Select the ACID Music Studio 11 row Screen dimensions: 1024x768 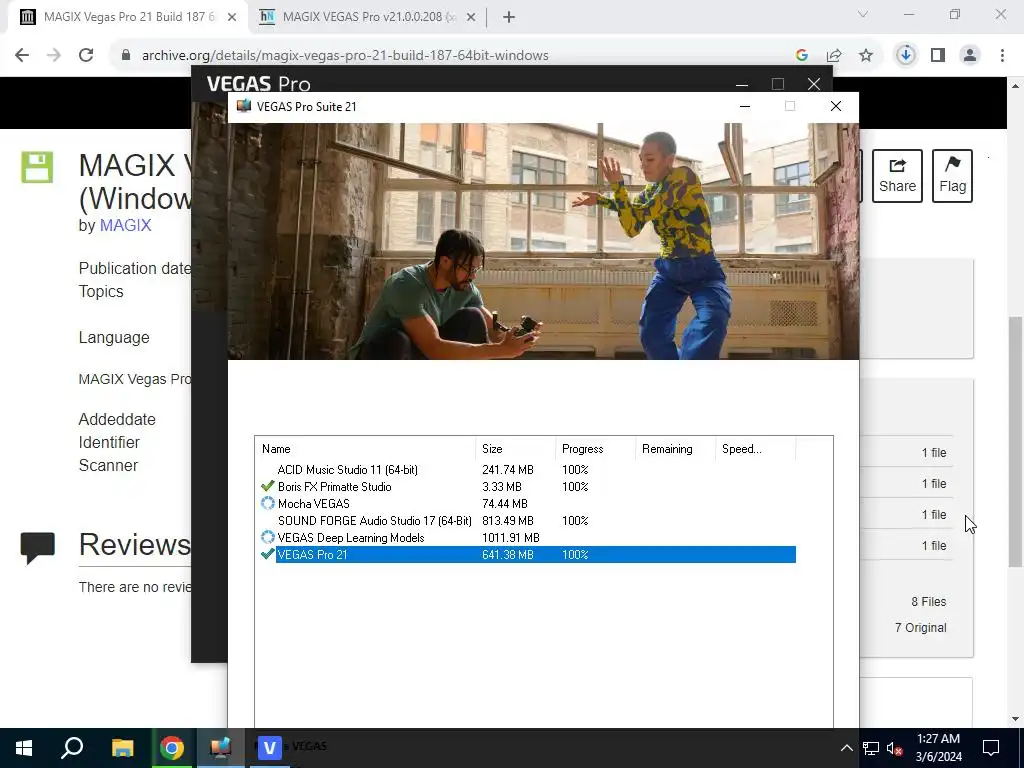coord(526,470)
